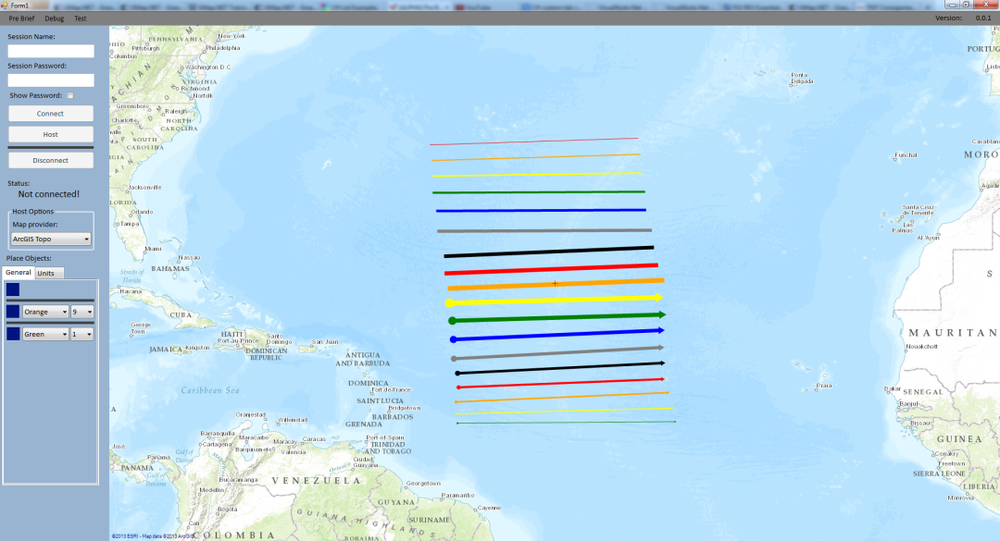Image resolution: width=1000 pixels, height=541 pixels.
Task: Click the Jacksonville city label on the map
Action: point(145,188)
